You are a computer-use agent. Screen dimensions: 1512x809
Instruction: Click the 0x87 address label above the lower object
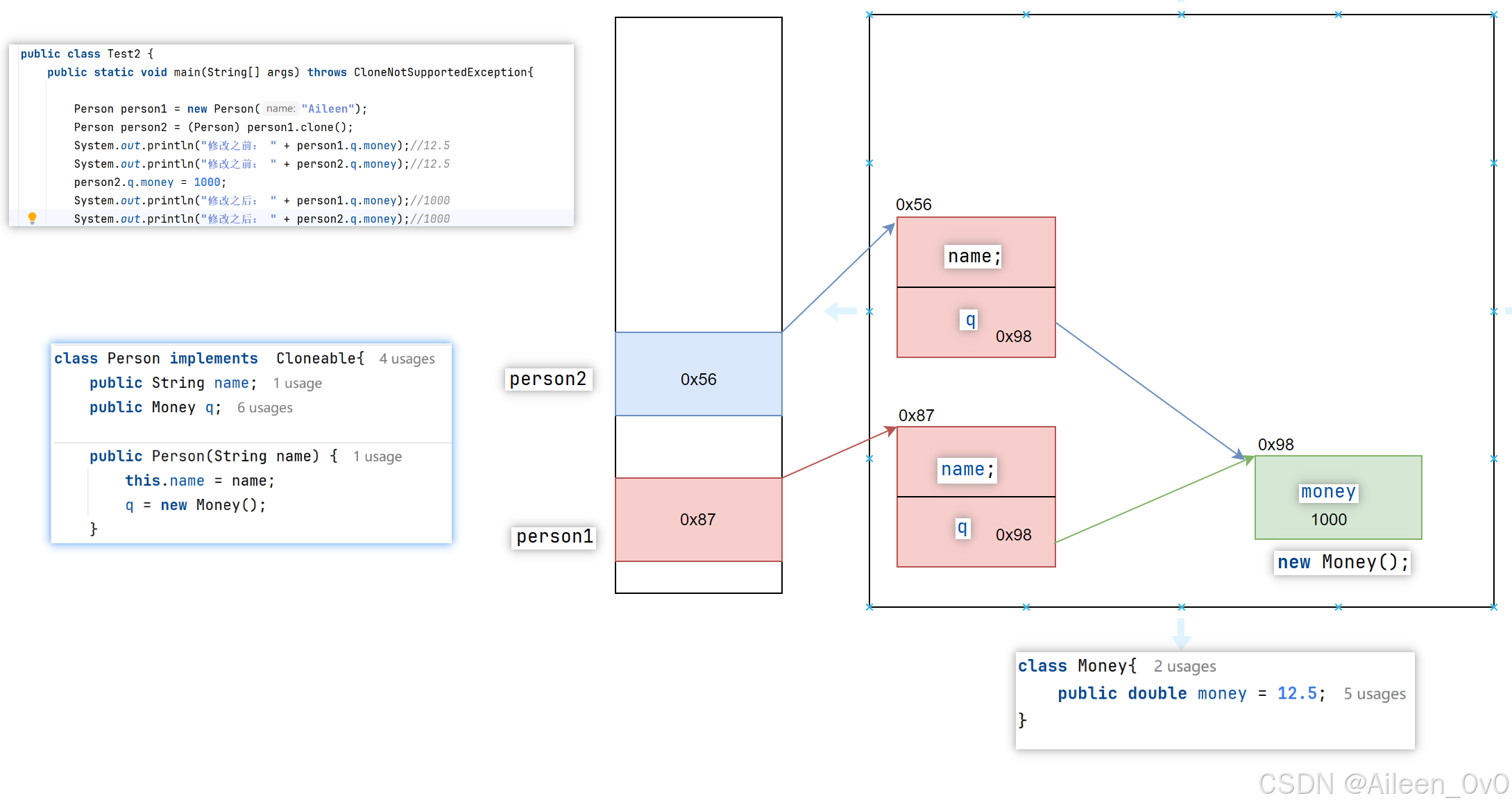[916, 416]
